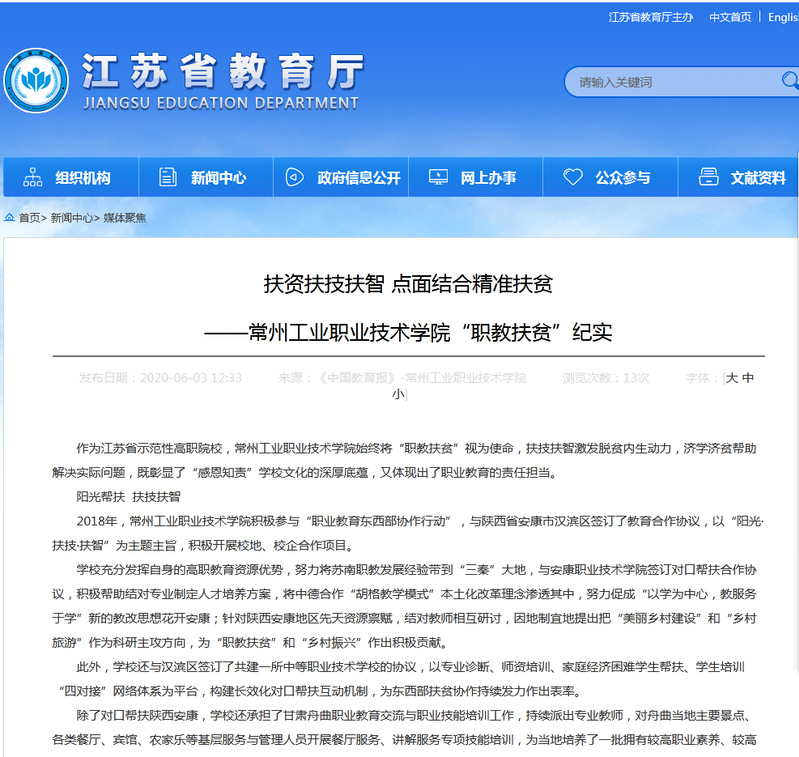Click 首页 in the breadcrumb
Image resolution: width=799 pixels, height=757 pixels.
coord(30,218)
